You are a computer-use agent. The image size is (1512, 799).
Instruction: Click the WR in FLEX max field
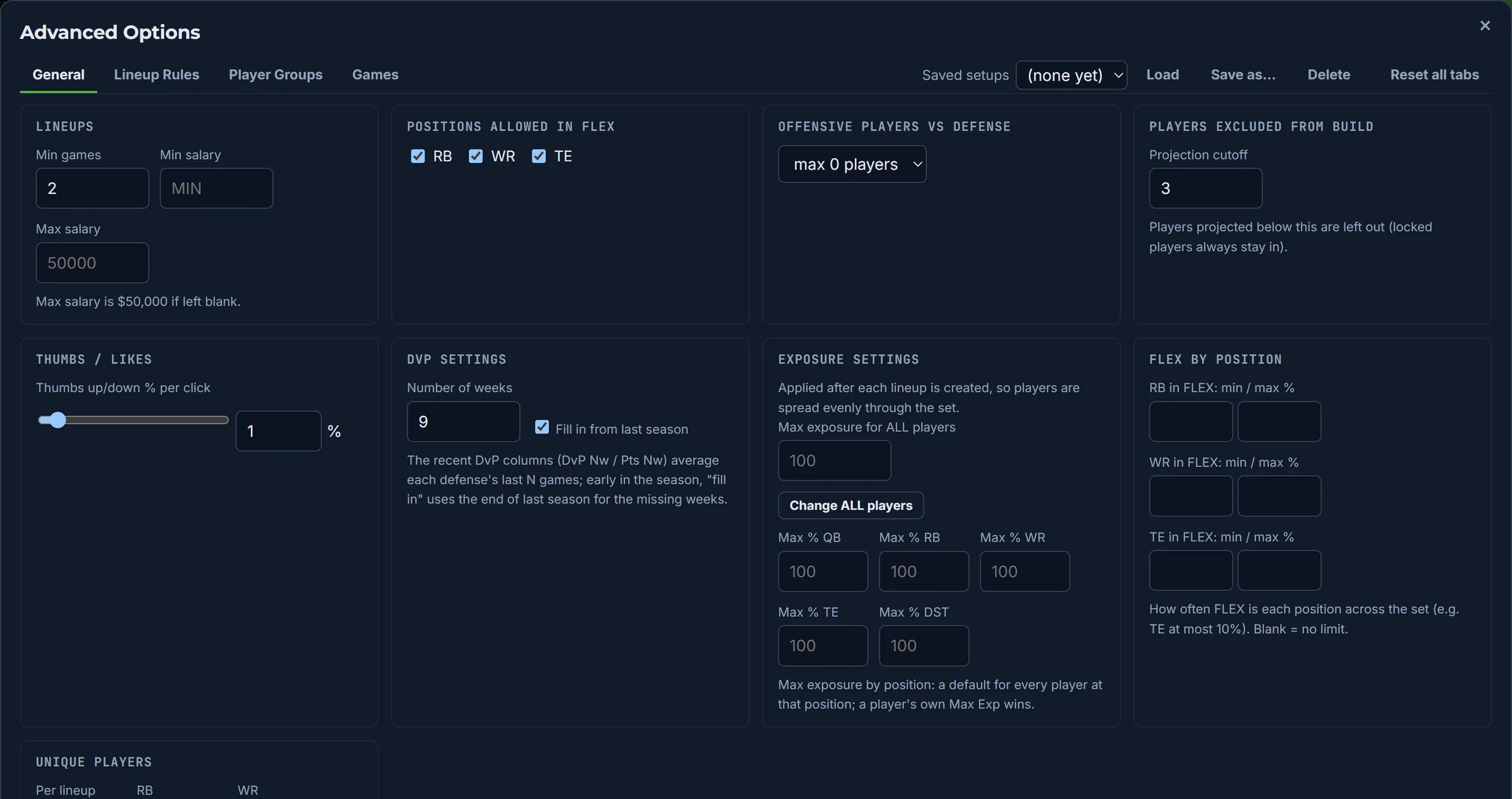pos(1279,496)
